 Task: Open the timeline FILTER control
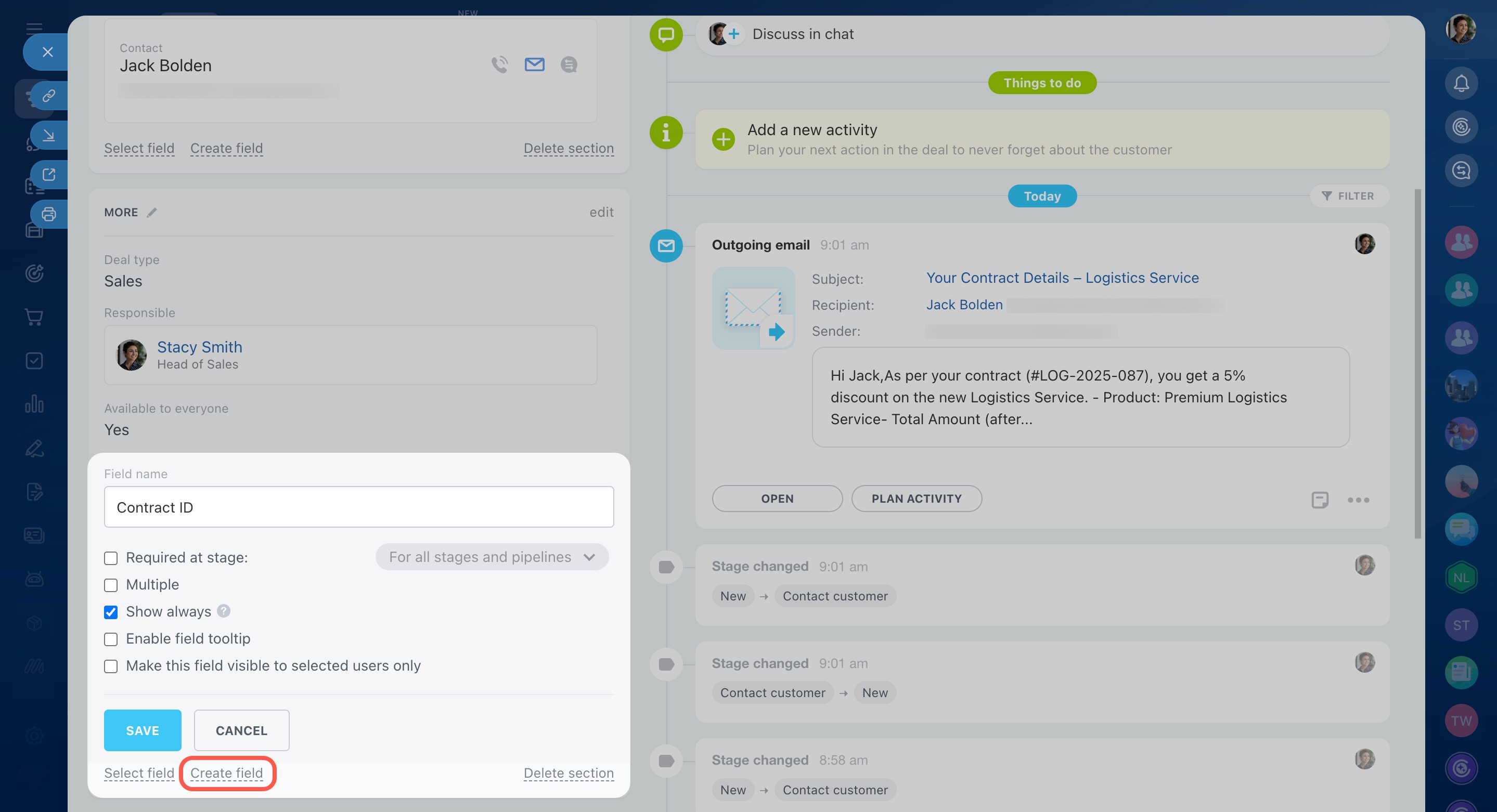point(1348,197)
